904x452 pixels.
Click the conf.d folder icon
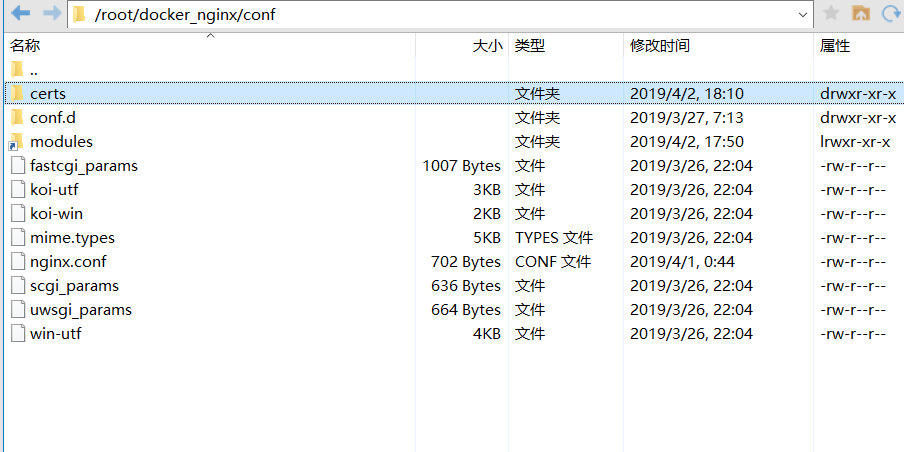pos(17,117)
